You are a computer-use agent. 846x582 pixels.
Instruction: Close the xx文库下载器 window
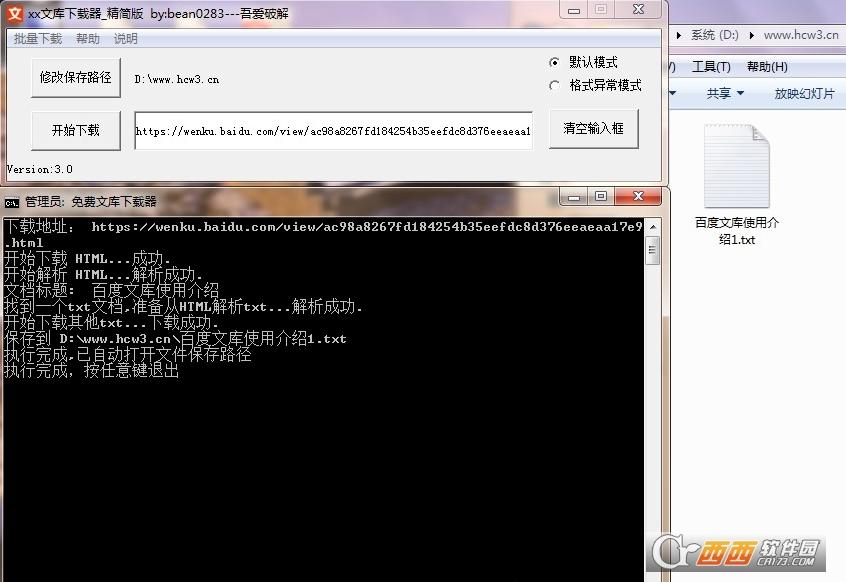[638, 10]
